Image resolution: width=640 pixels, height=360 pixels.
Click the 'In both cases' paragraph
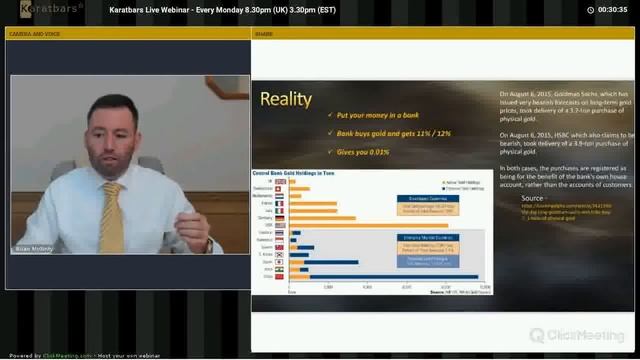[x=566, y=176]
